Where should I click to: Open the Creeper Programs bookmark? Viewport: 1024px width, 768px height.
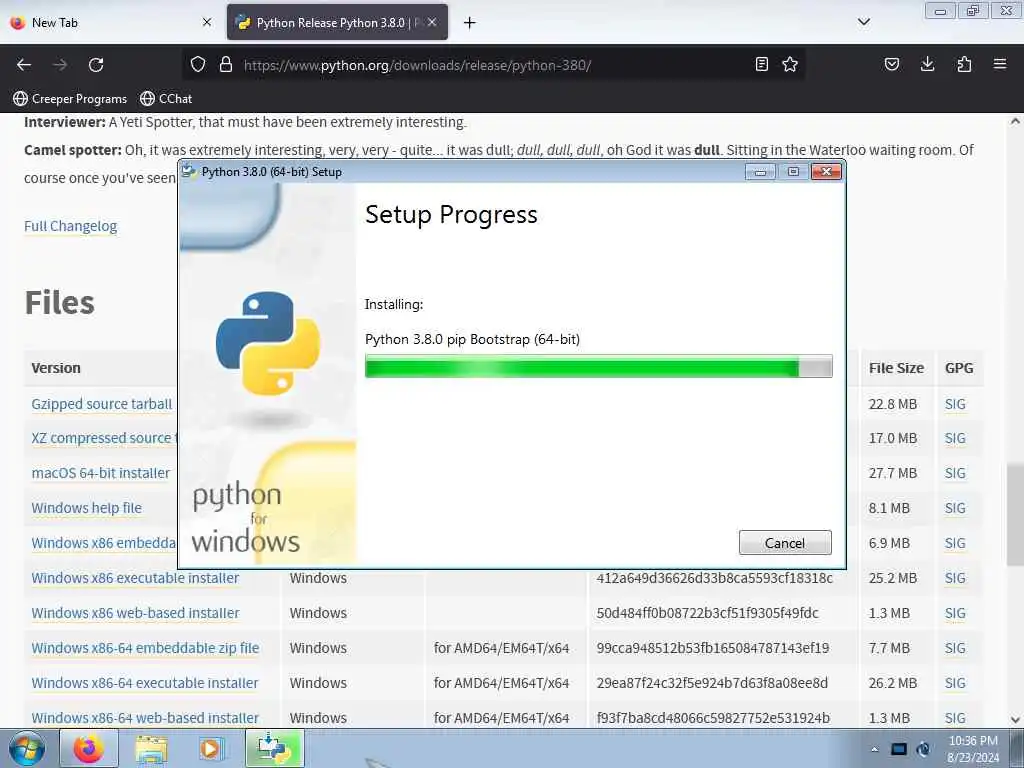(x=70, y=99)
